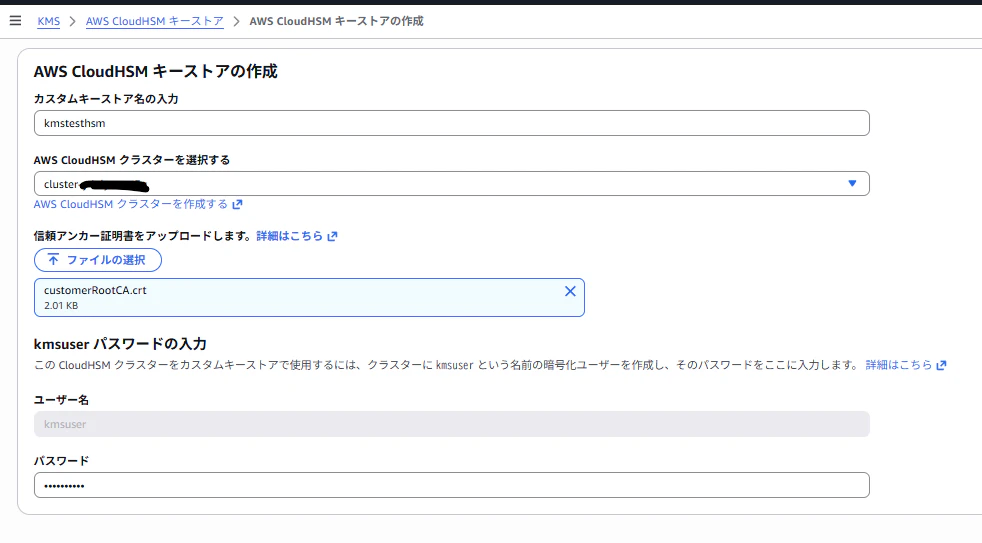The image size is (982, 543).
Task: Open the hamburger navigation menu
Action: (x=16, y=21)
